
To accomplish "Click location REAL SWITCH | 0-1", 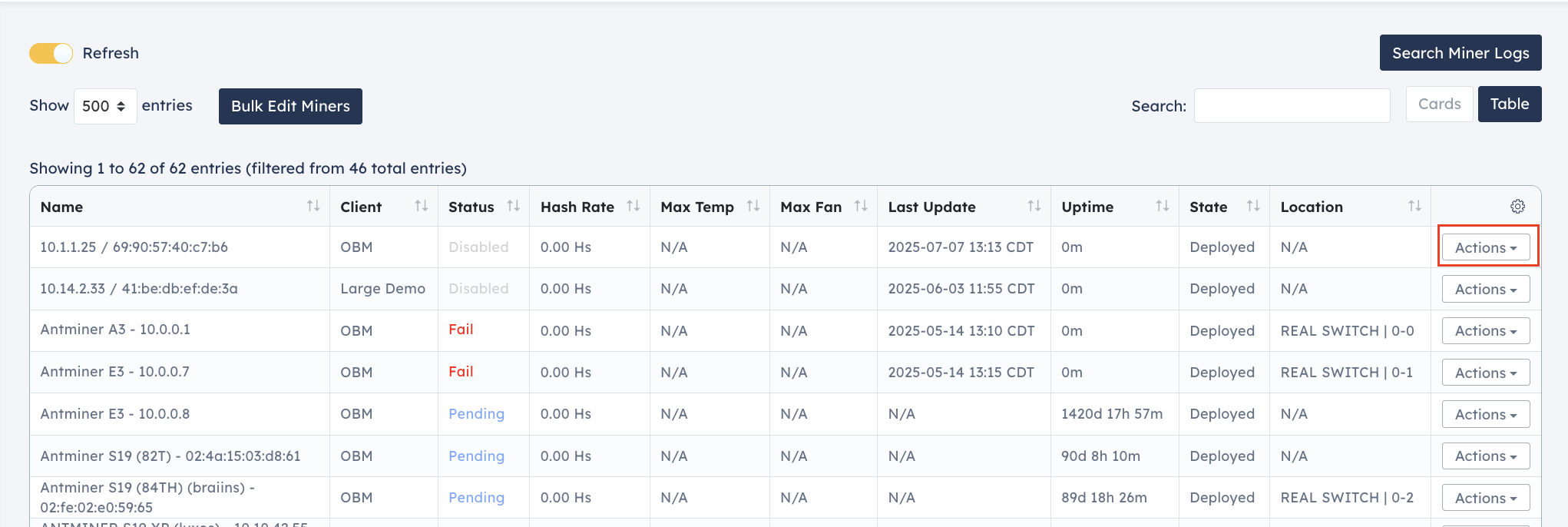I will coord(1346,373).
